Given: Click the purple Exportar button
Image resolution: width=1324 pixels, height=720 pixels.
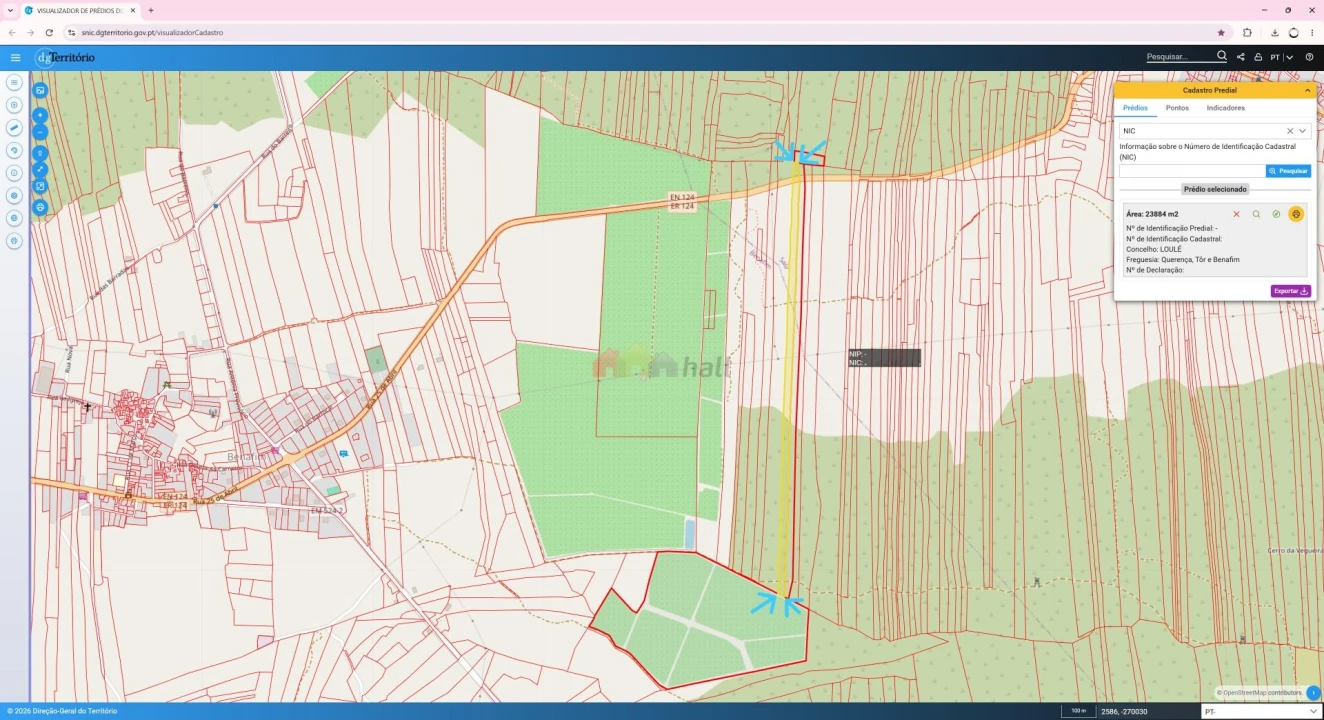Looking at the screenshot, I should tap(1291, 291).
